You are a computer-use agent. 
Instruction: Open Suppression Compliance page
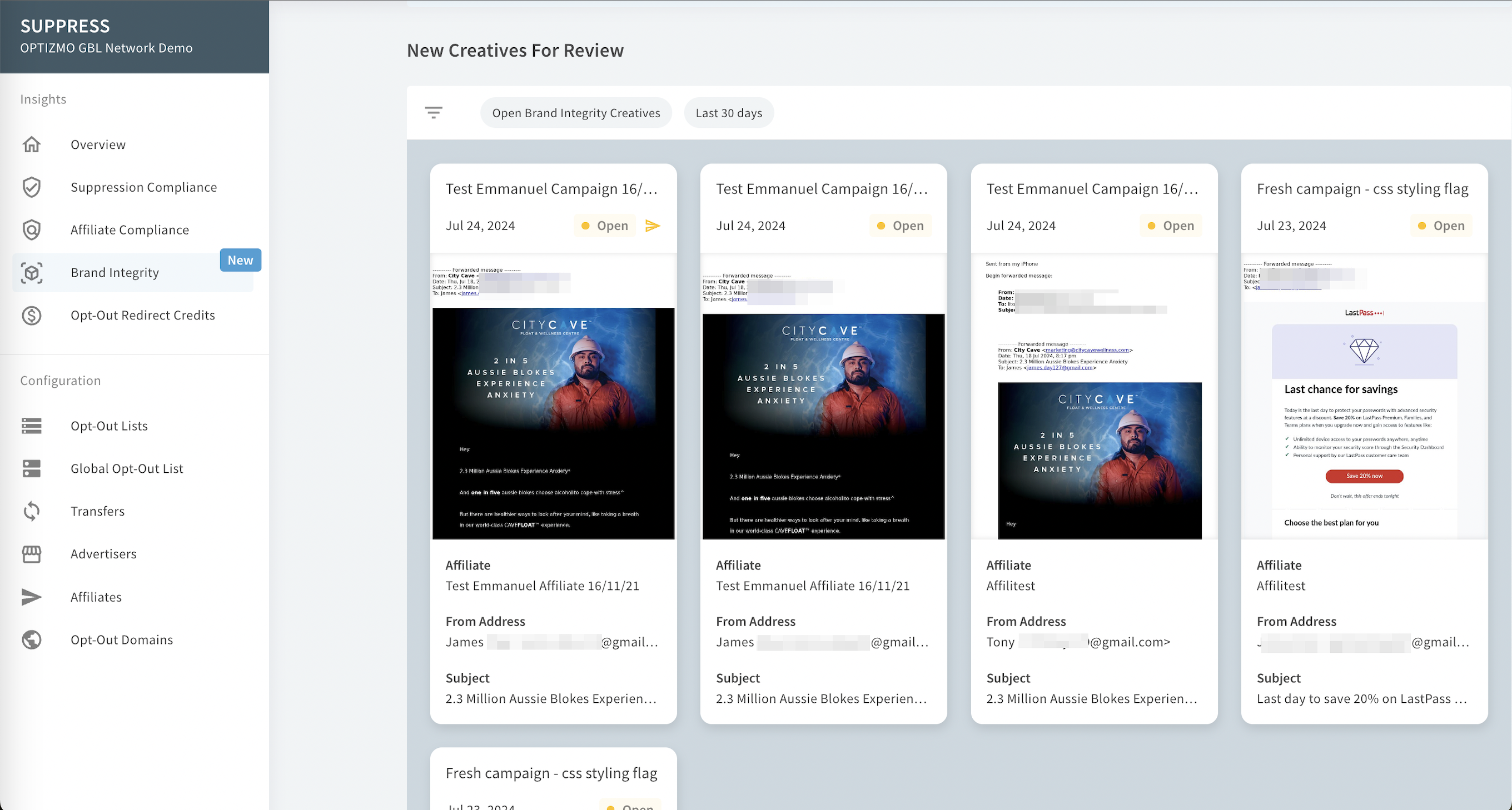coord(144,188)
